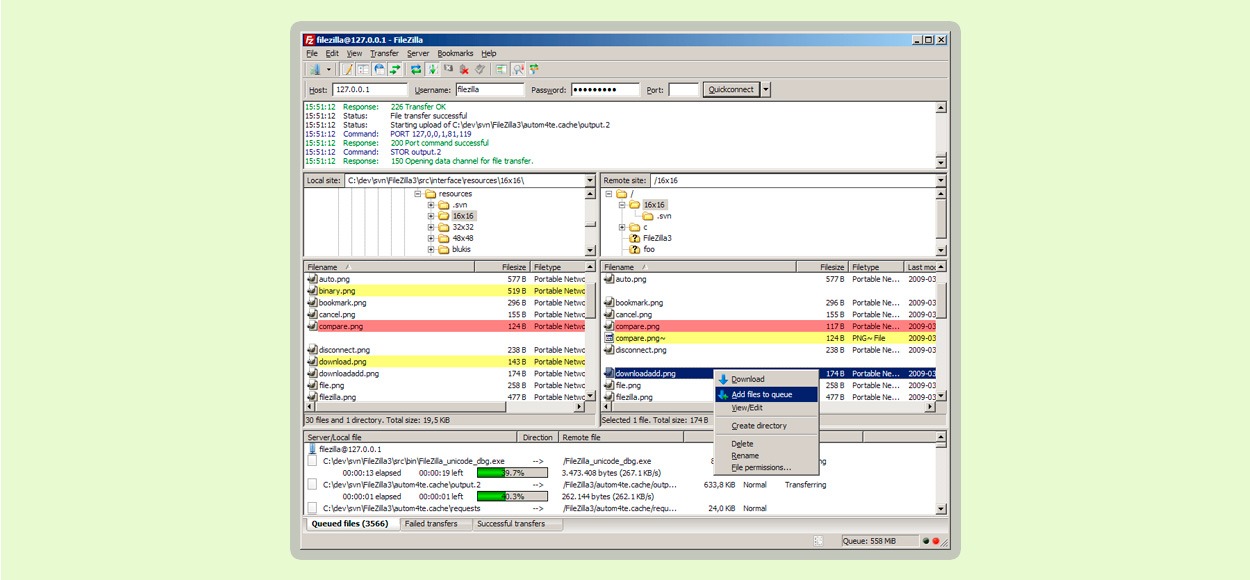Image resolution: width=1250 pixels, height=580 pixels.
Task: Click the resources folder icon in local tree
Action: pyautogui.click(x=430, y=194)
